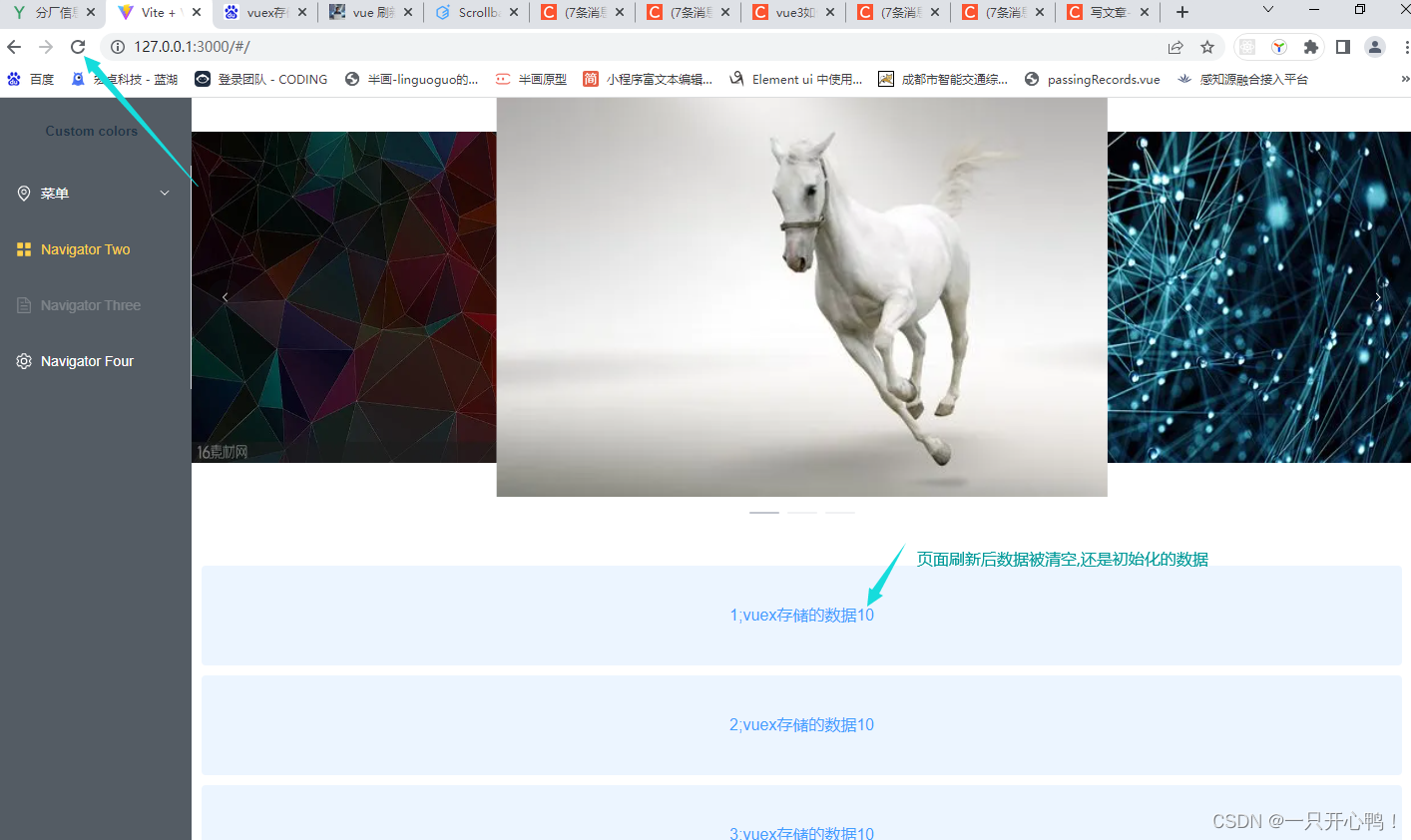Close the vuex存 tab
This screenshot has height=840, width=1411.
[x=302, y=12]
